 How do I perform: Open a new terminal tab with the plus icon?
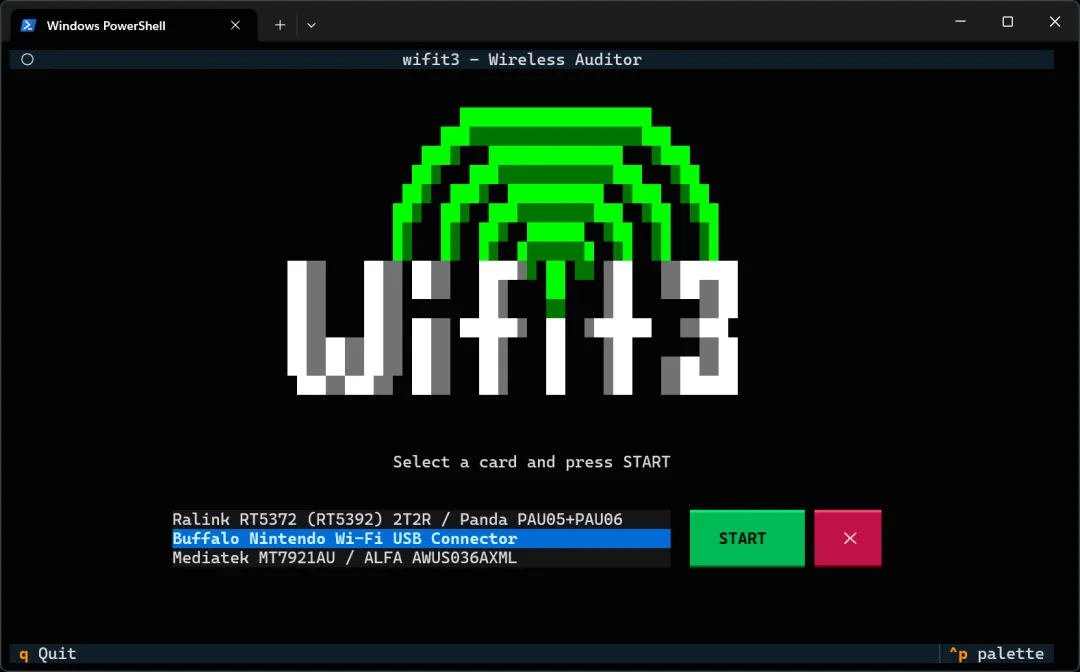pyautogui.click(x=280, y=25)
